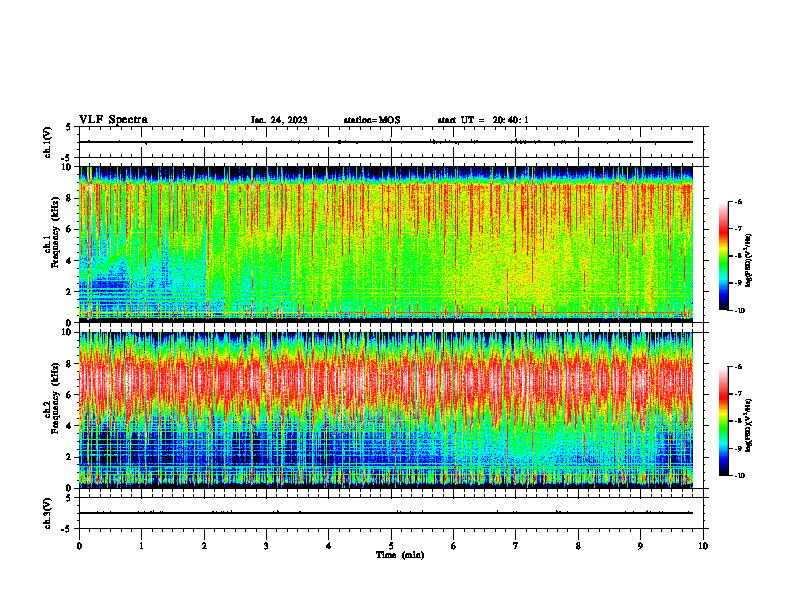Image resolution: width=792 pixels, height=612 pixels.
Task: Click the time axis tick label "10"
Action: (x=703, y=546)
